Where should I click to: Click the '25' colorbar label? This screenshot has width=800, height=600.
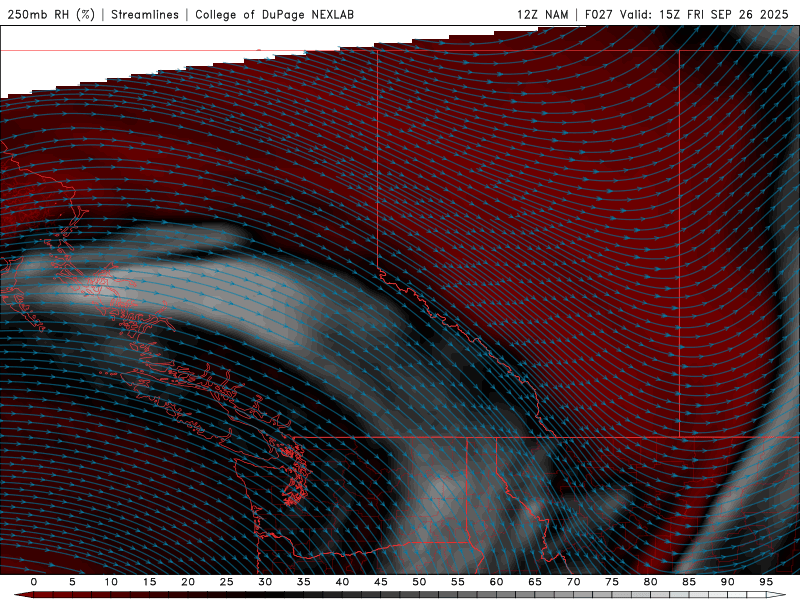coord(227,582)
